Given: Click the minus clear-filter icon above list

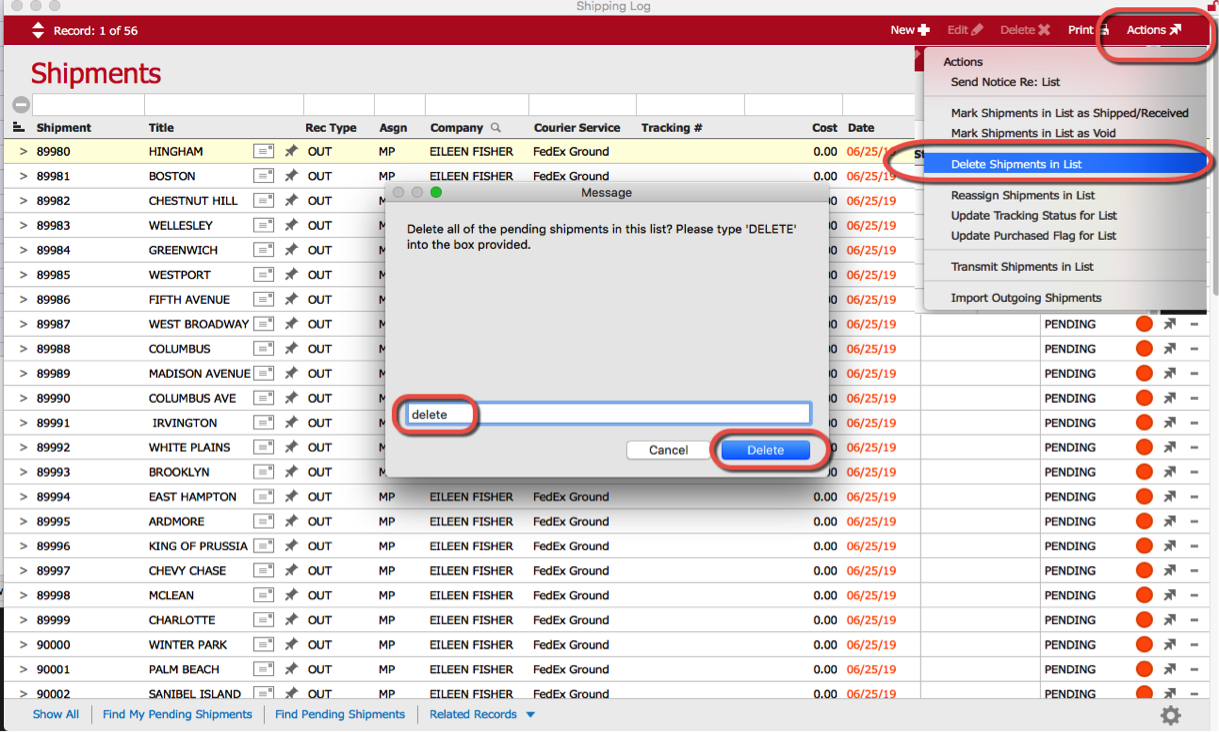Looking at the screenshot, I should (x=21, y=104).
